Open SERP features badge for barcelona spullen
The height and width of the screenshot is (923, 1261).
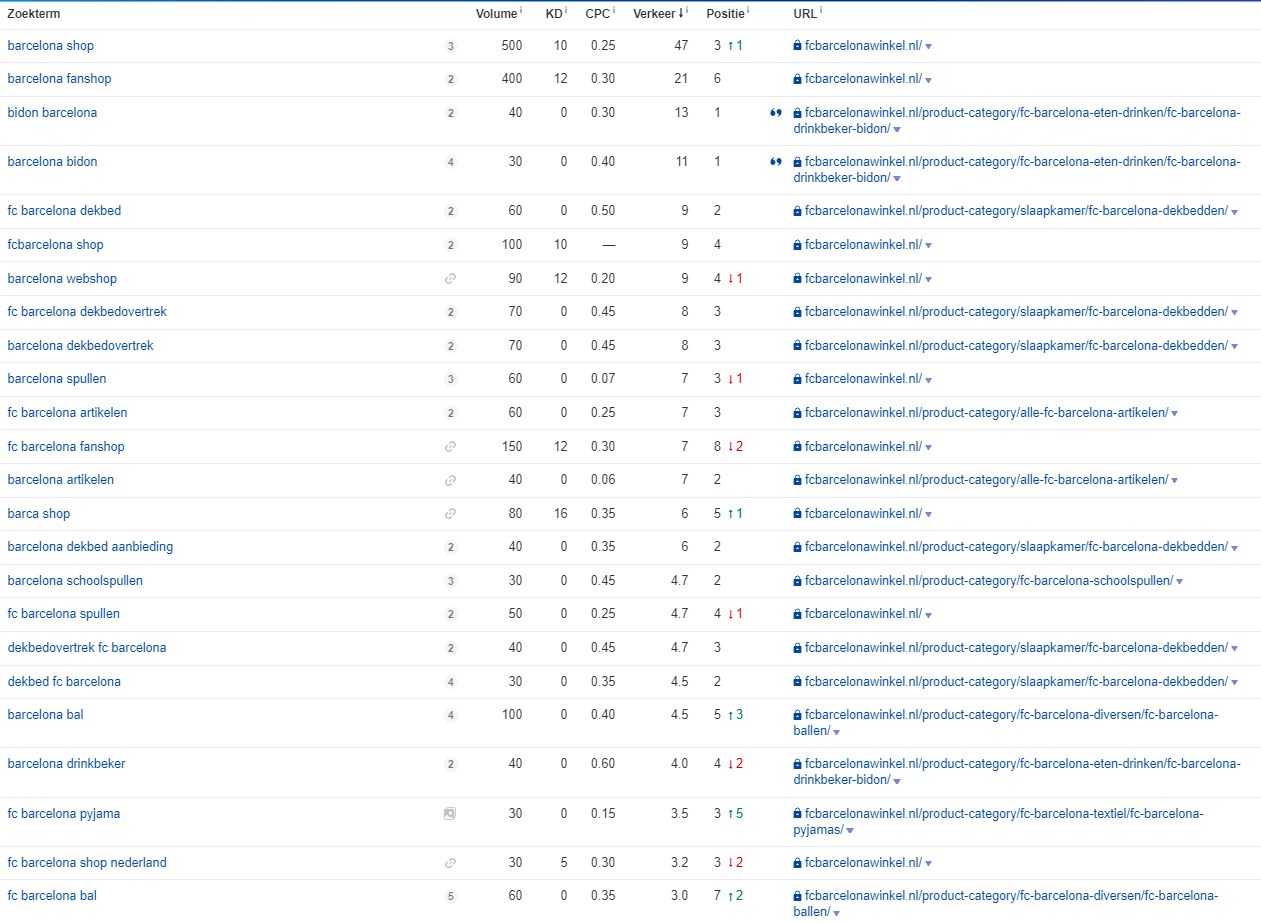pos(450,379)
